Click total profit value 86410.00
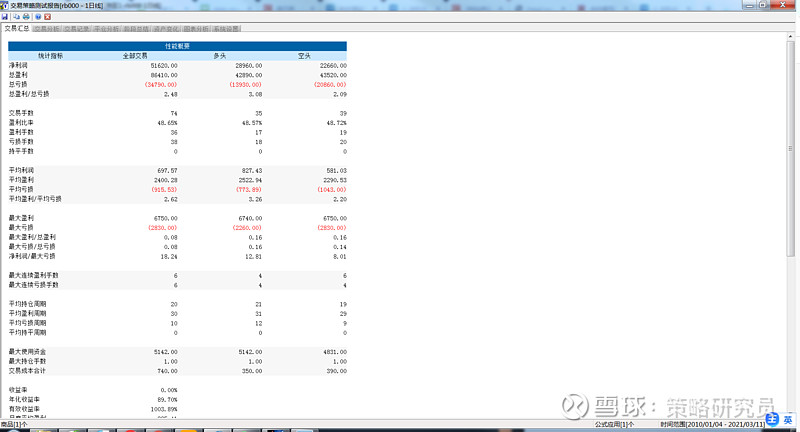Viewport: 800px width, 432px height. (164, 75)
